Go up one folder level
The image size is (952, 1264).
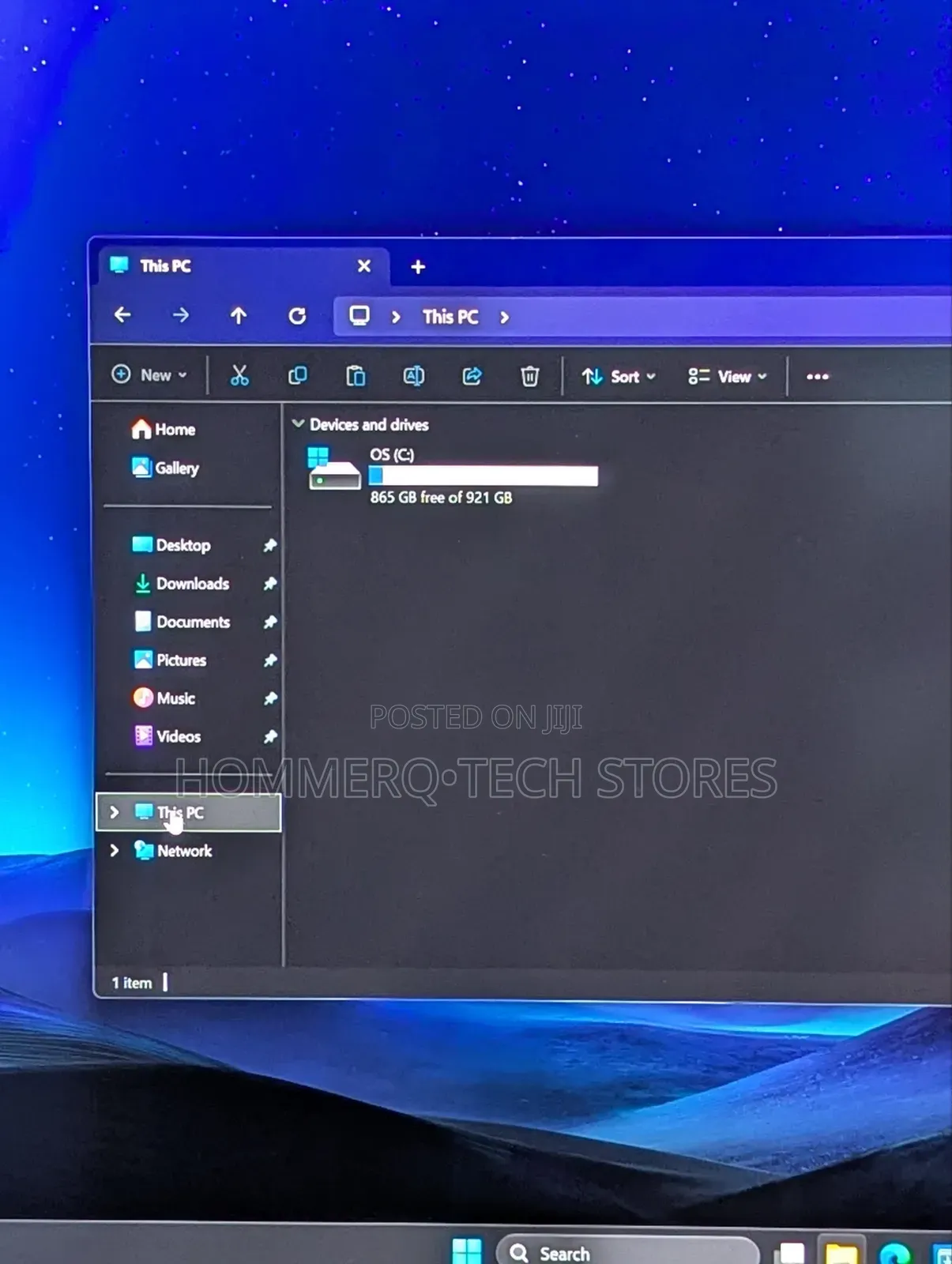(239, 316)
